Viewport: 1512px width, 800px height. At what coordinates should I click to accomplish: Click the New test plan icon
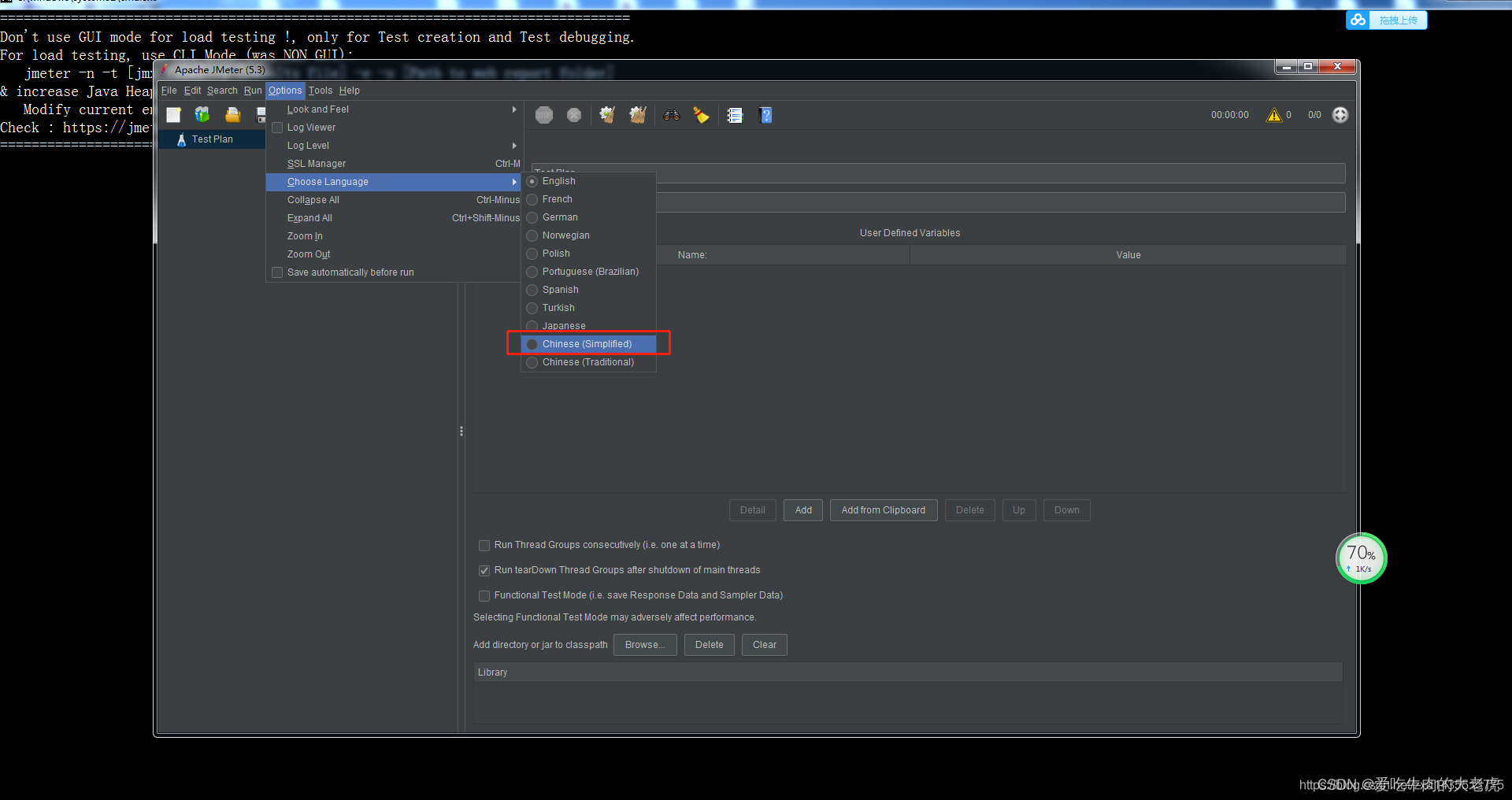pyautogui.click(x=173, y=115)
